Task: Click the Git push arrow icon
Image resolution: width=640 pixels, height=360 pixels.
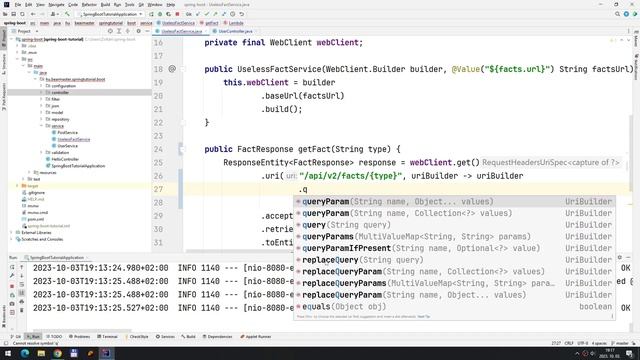Action: coord(215,14)
